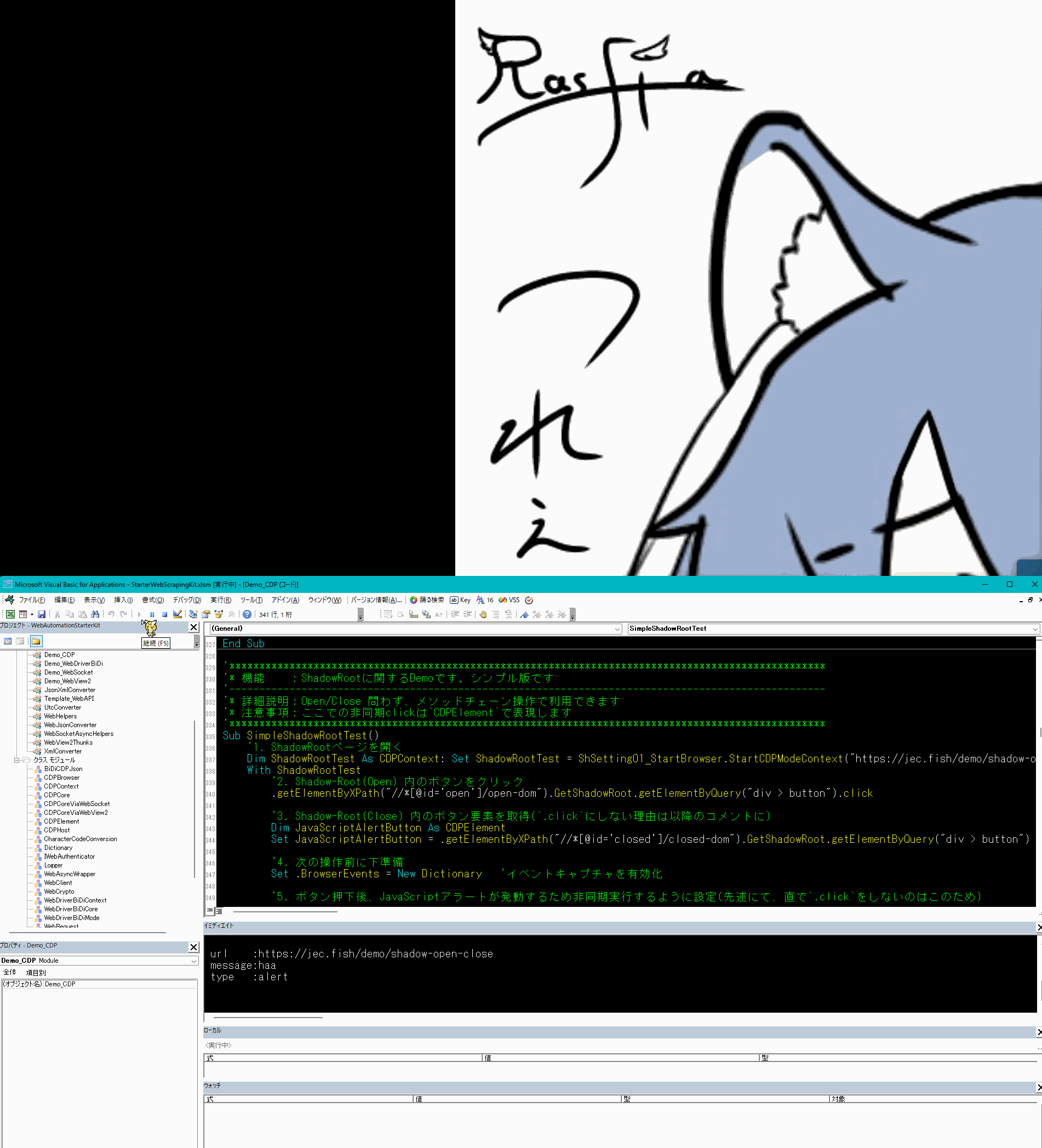The width and height of the screenshot is (1042, 1148).
Task: Toggle Design Mode icon in toolbar
Action: [178, 614]
